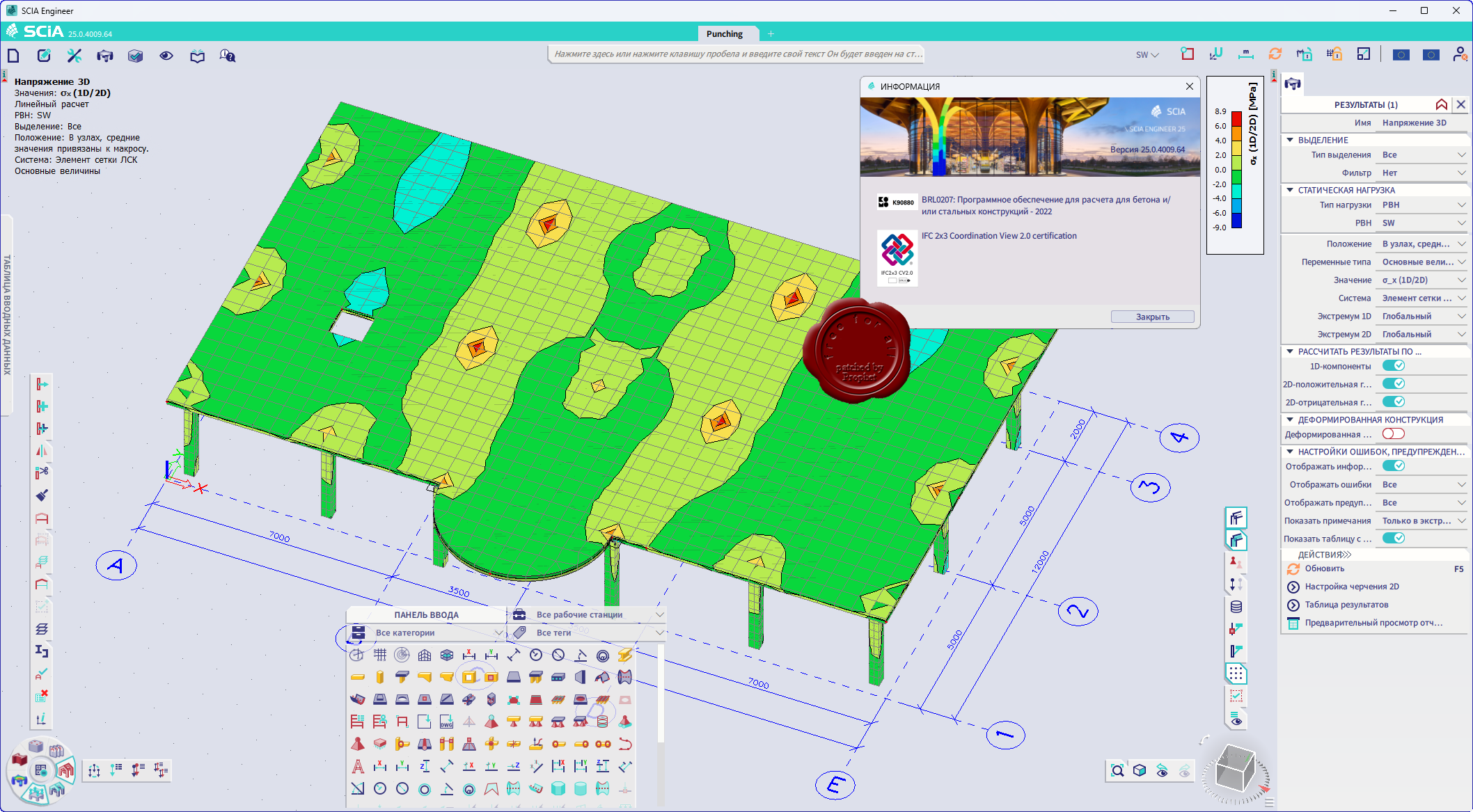Open the Значение σ_x dropdown
Screen dimensions: 1473x812
(x=1423, y=280)
